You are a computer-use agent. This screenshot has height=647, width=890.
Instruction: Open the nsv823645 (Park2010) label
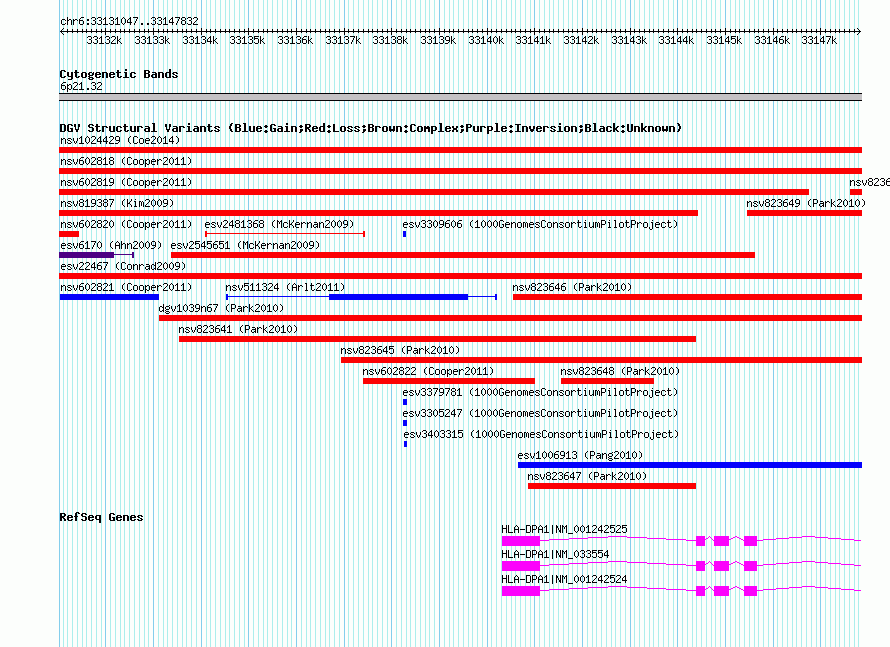pos(400,350)
